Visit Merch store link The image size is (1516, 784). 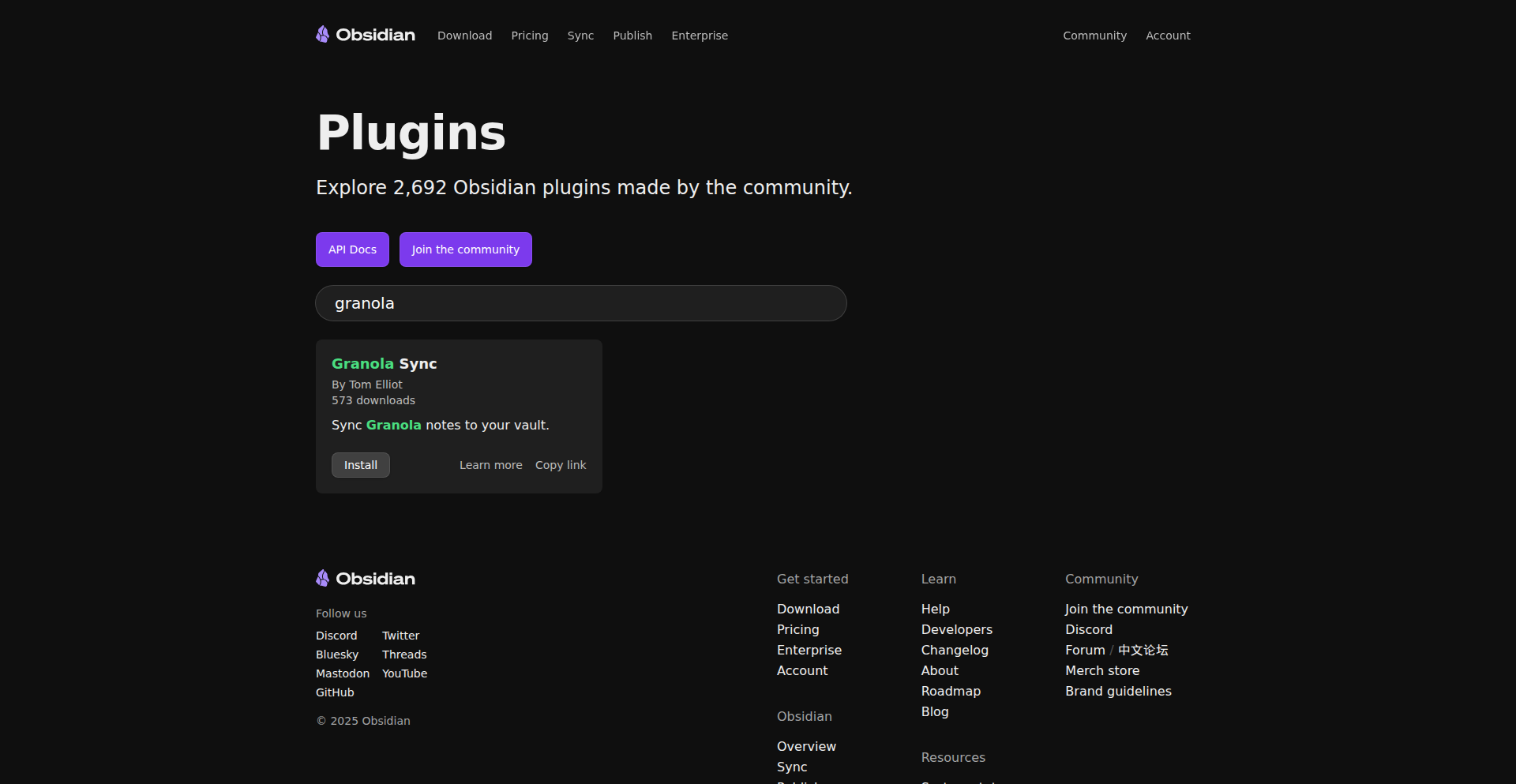point(1102,670)
